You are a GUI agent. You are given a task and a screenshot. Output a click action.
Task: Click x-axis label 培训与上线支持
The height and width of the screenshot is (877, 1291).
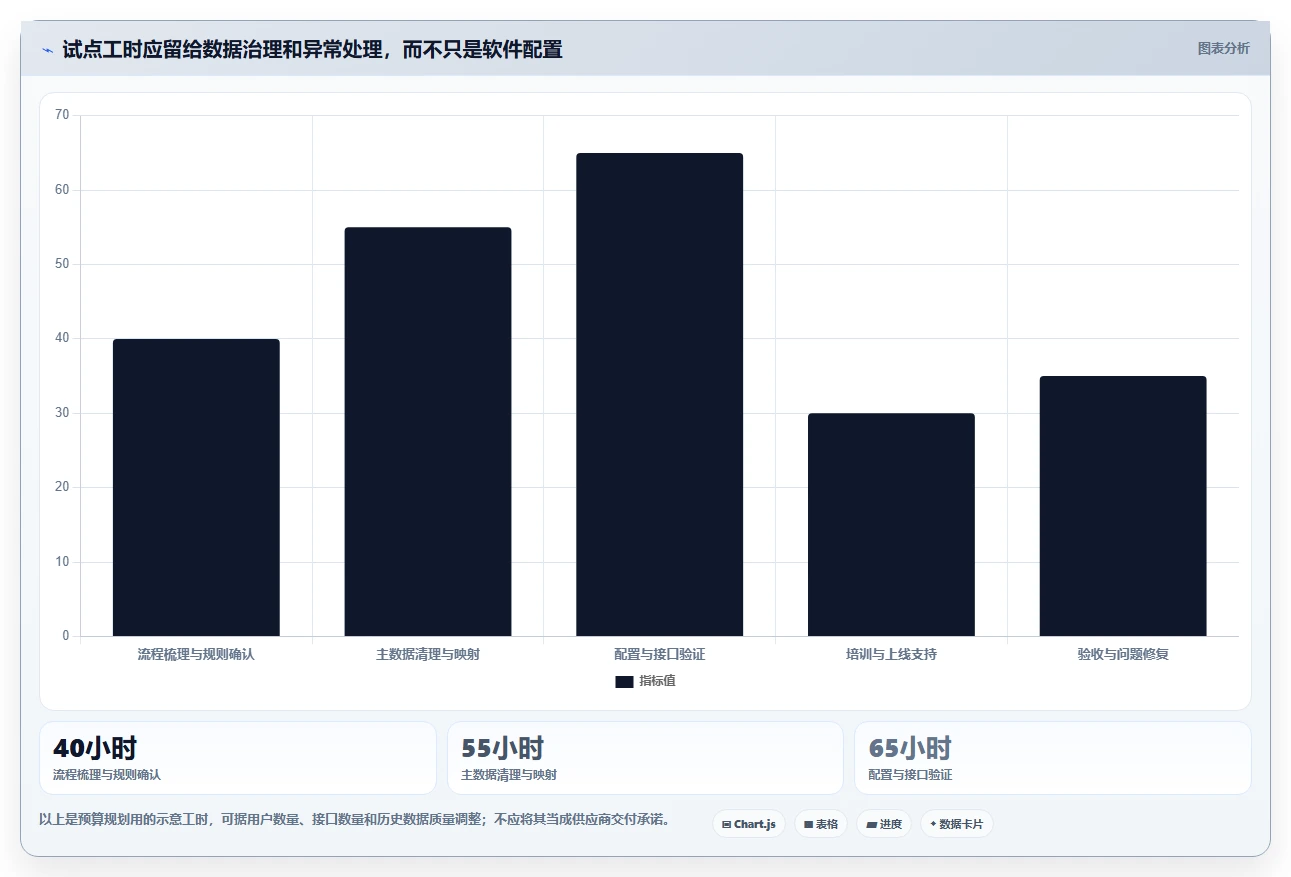click(x=891, y=655)
